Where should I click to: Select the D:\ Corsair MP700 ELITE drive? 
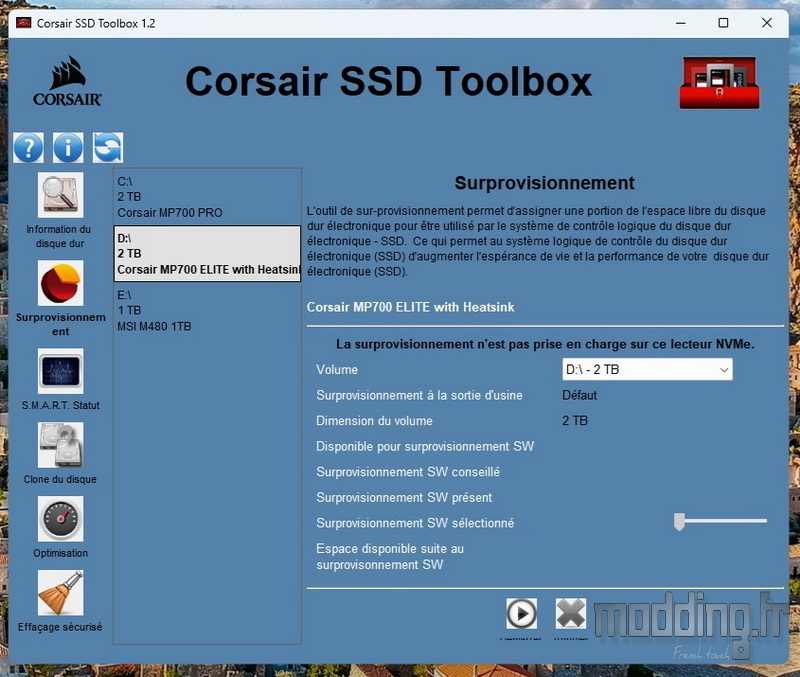[207, 254]
